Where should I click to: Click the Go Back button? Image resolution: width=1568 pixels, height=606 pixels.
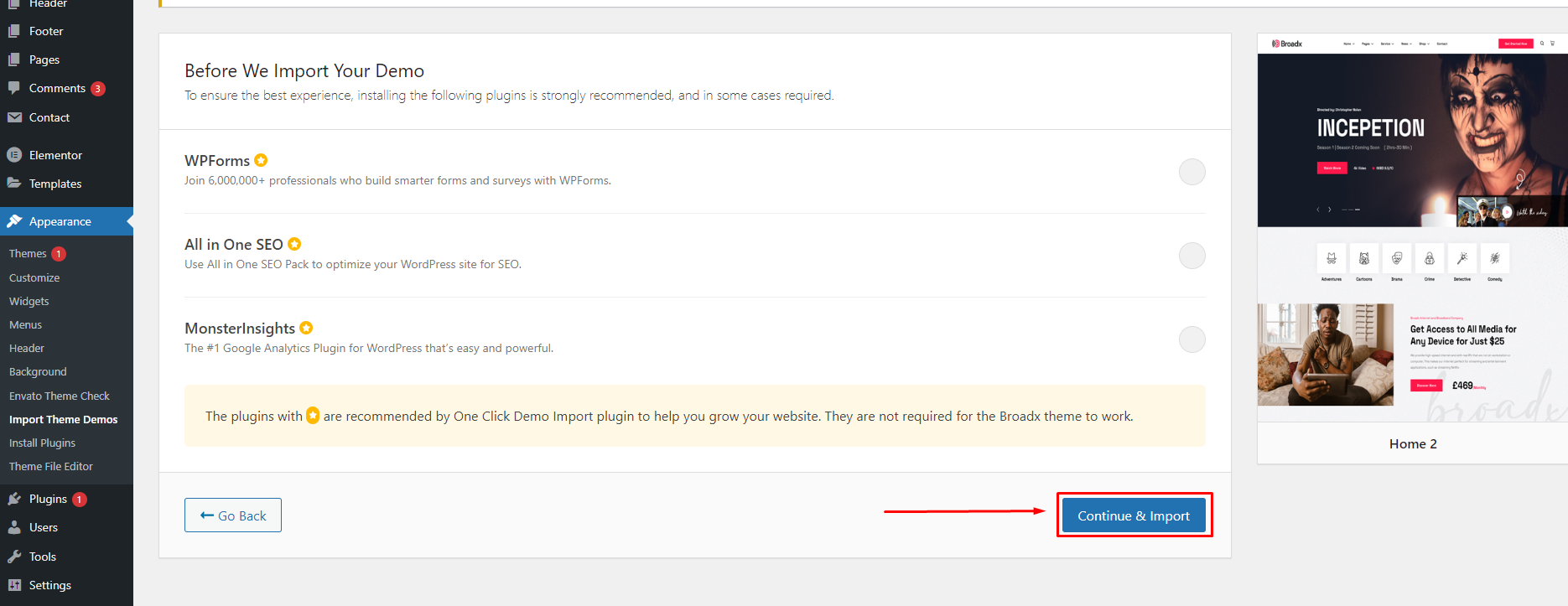point(233,515)
